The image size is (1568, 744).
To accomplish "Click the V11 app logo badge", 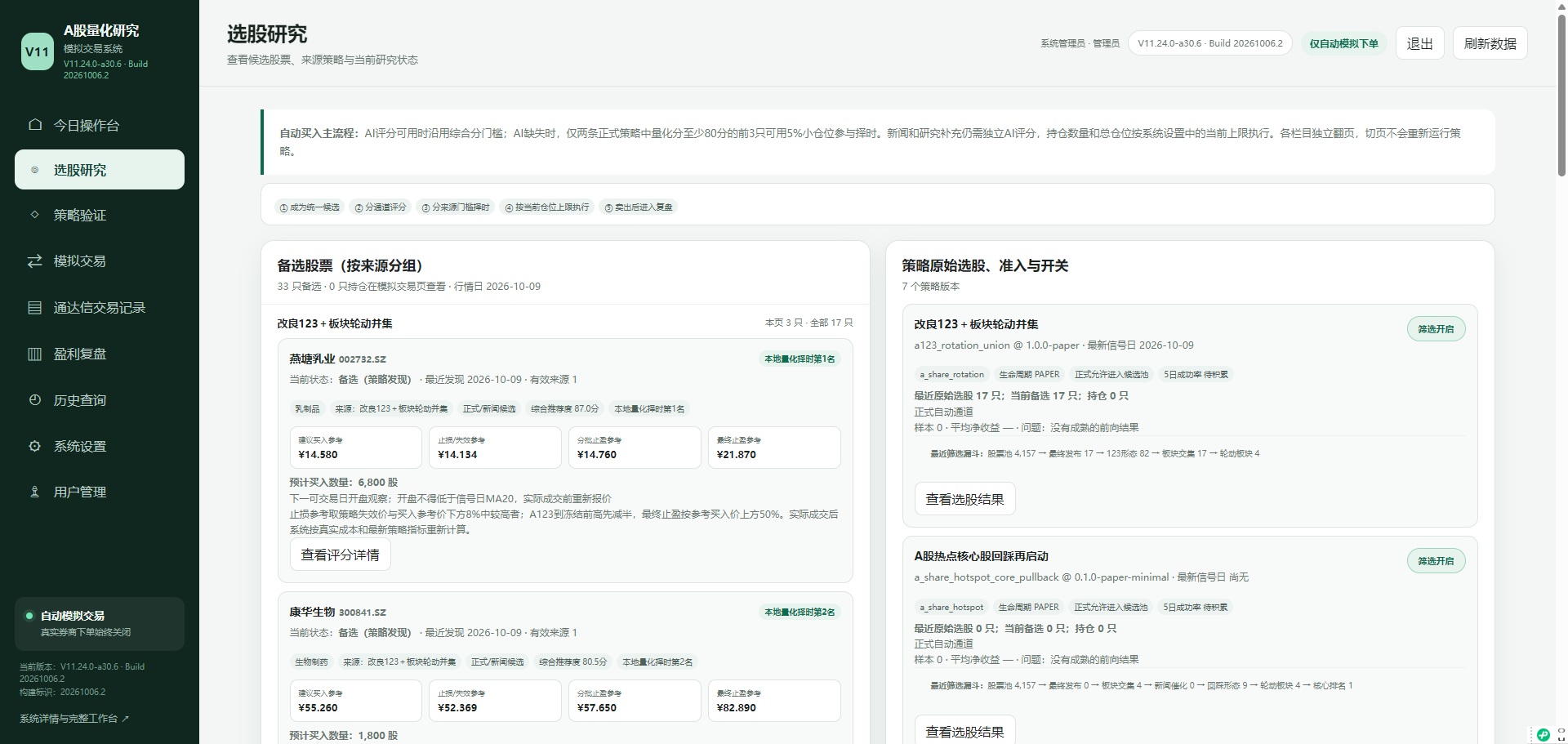I will point(38,51).
